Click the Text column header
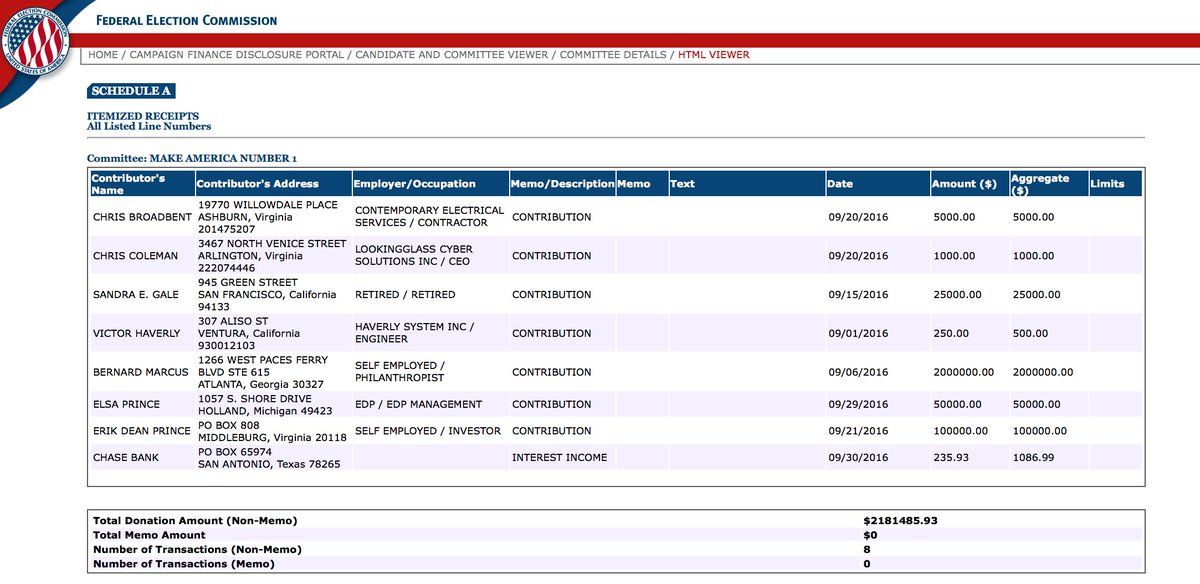Viewport: 1200px width, 584px height. (x=746, y=183)
